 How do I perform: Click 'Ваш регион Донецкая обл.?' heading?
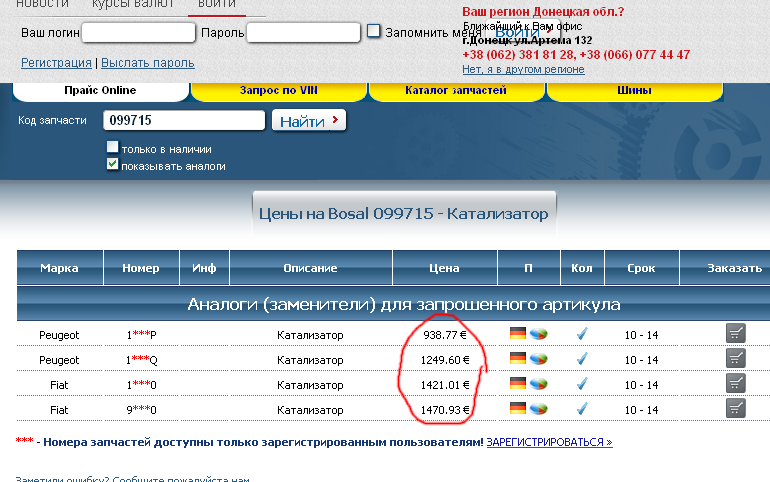(x=543, y=12)
